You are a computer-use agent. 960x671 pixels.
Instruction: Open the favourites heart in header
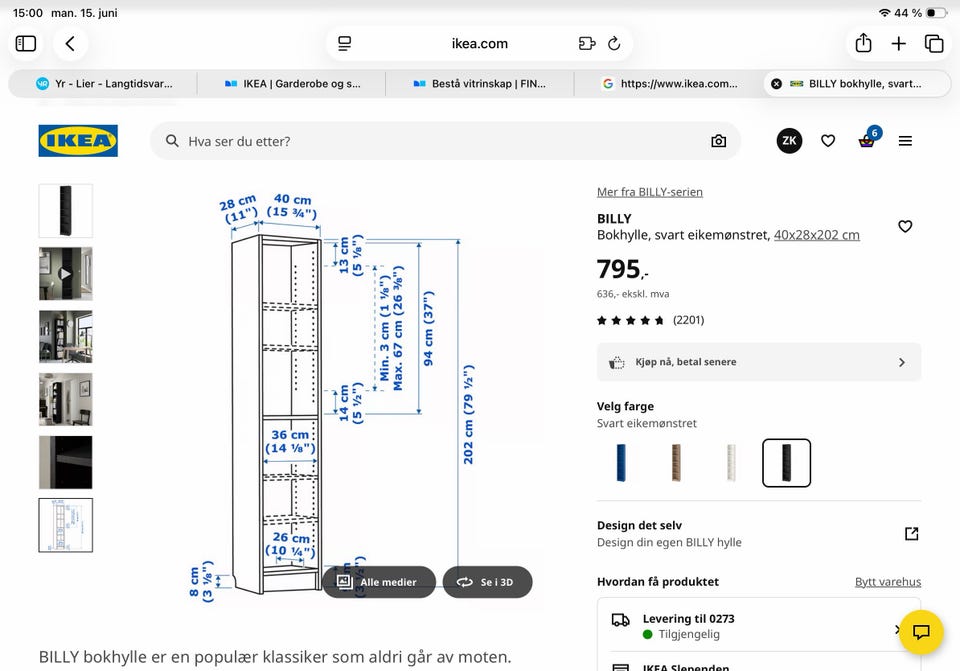point(828,141)
